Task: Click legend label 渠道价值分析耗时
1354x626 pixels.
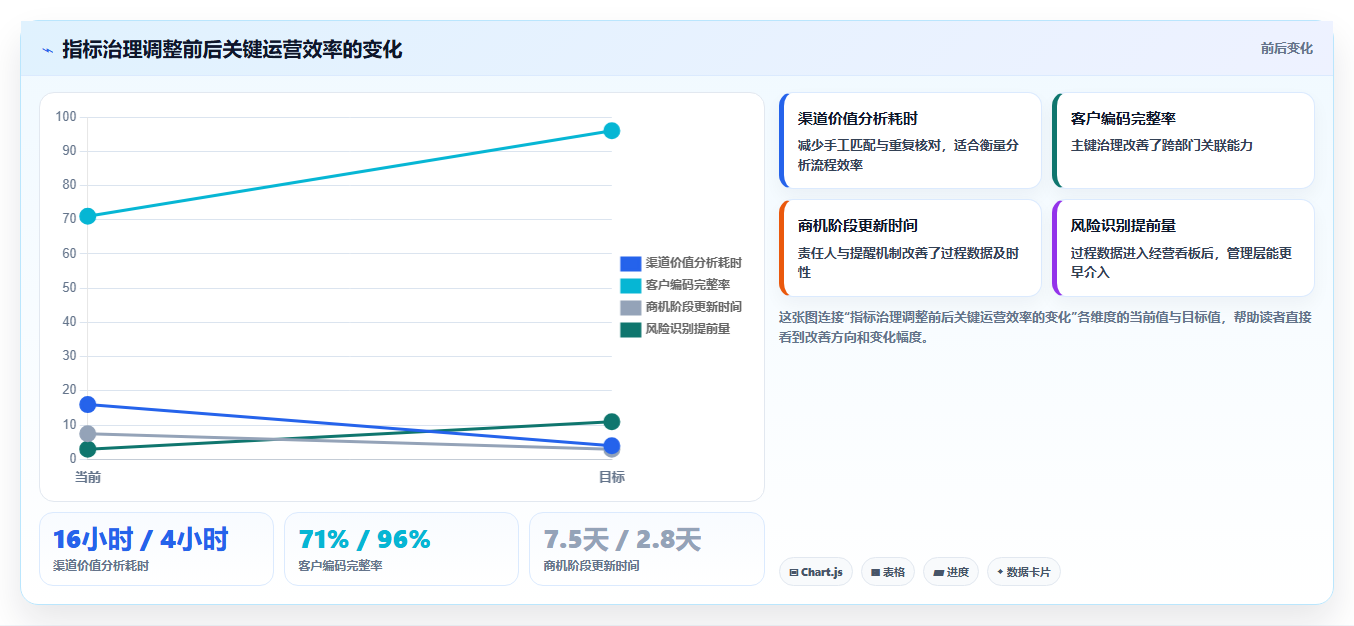Action: coord(694,263)
